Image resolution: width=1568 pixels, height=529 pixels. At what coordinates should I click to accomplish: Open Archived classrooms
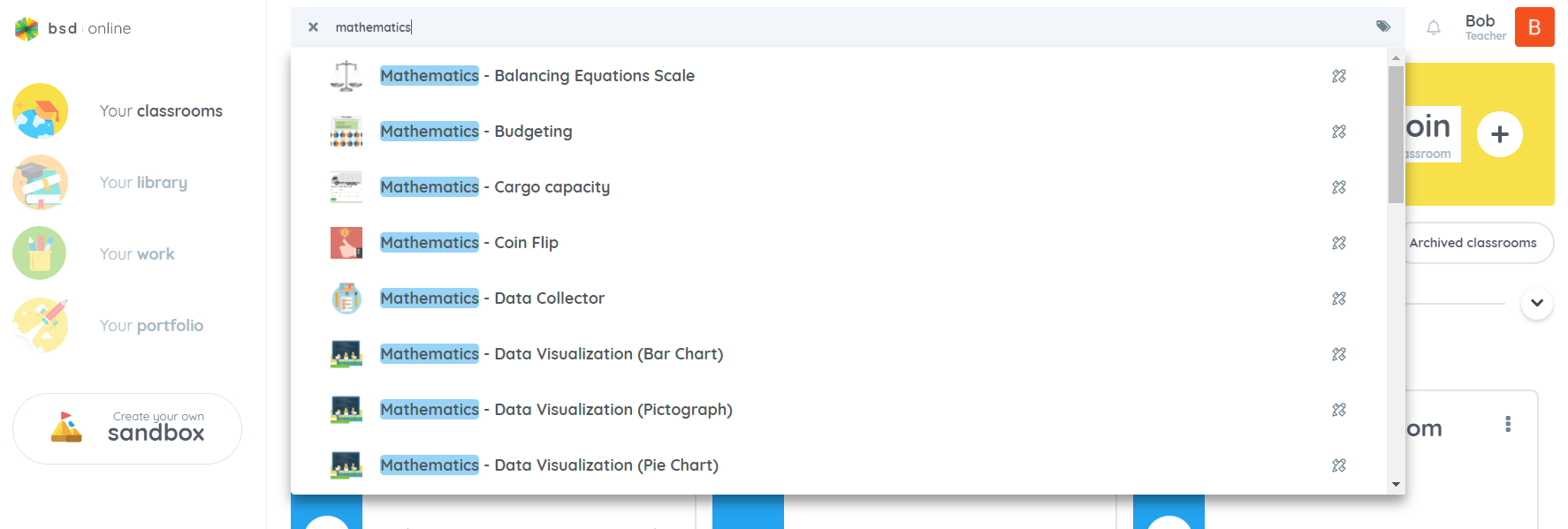tap(1473, 243)
